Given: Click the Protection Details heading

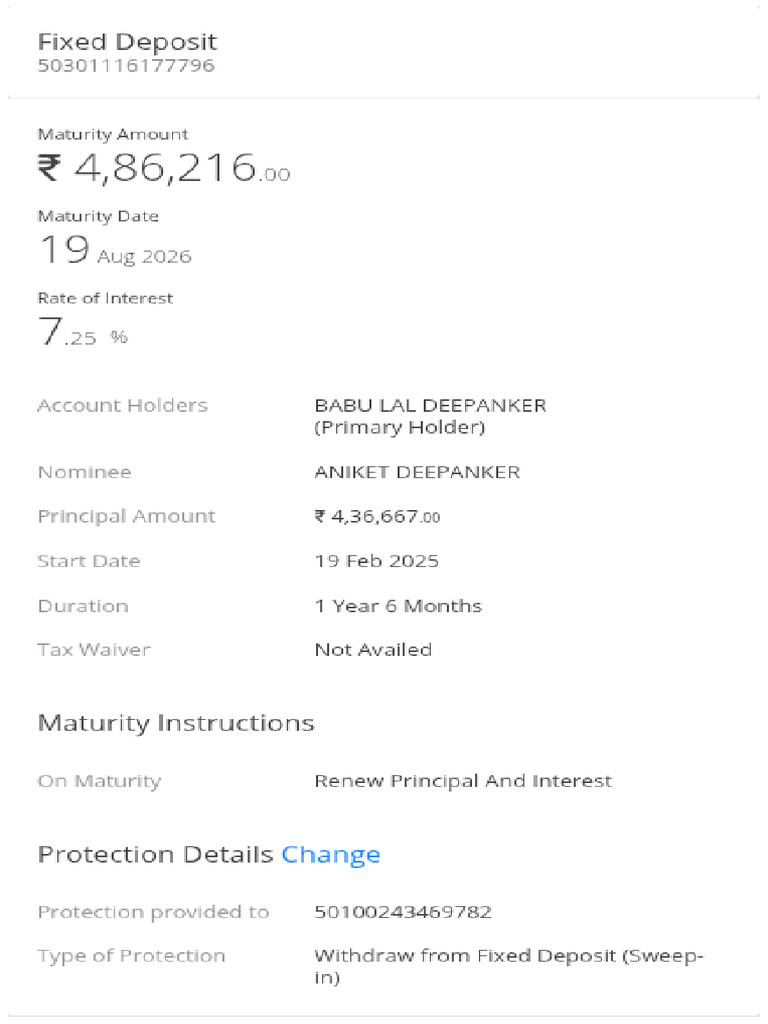Looking at the screenshot, I should click(155, 855).
